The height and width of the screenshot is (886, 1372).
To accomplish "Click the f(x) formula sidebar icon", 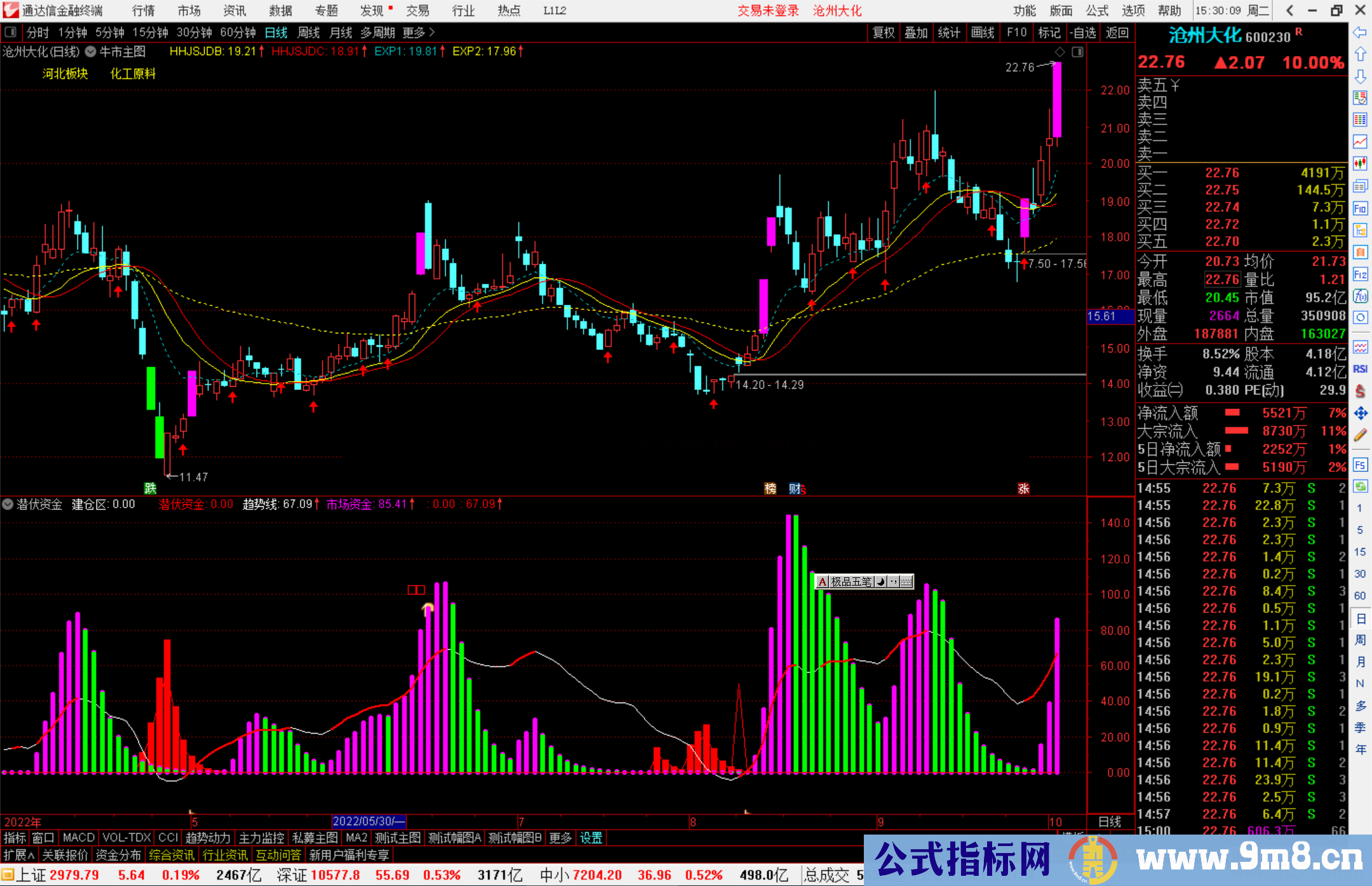I will (1360, 296).
